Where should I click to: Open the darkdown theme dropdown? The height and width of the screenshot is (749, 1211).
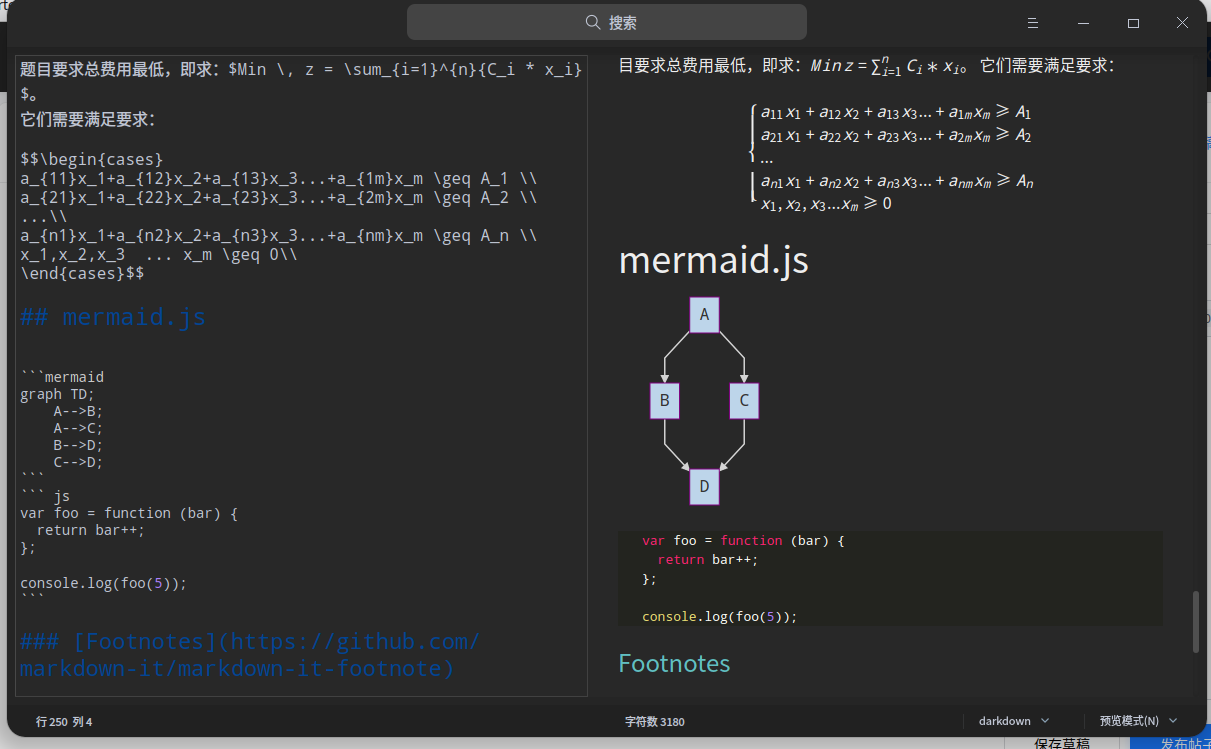coord(1014,721)
